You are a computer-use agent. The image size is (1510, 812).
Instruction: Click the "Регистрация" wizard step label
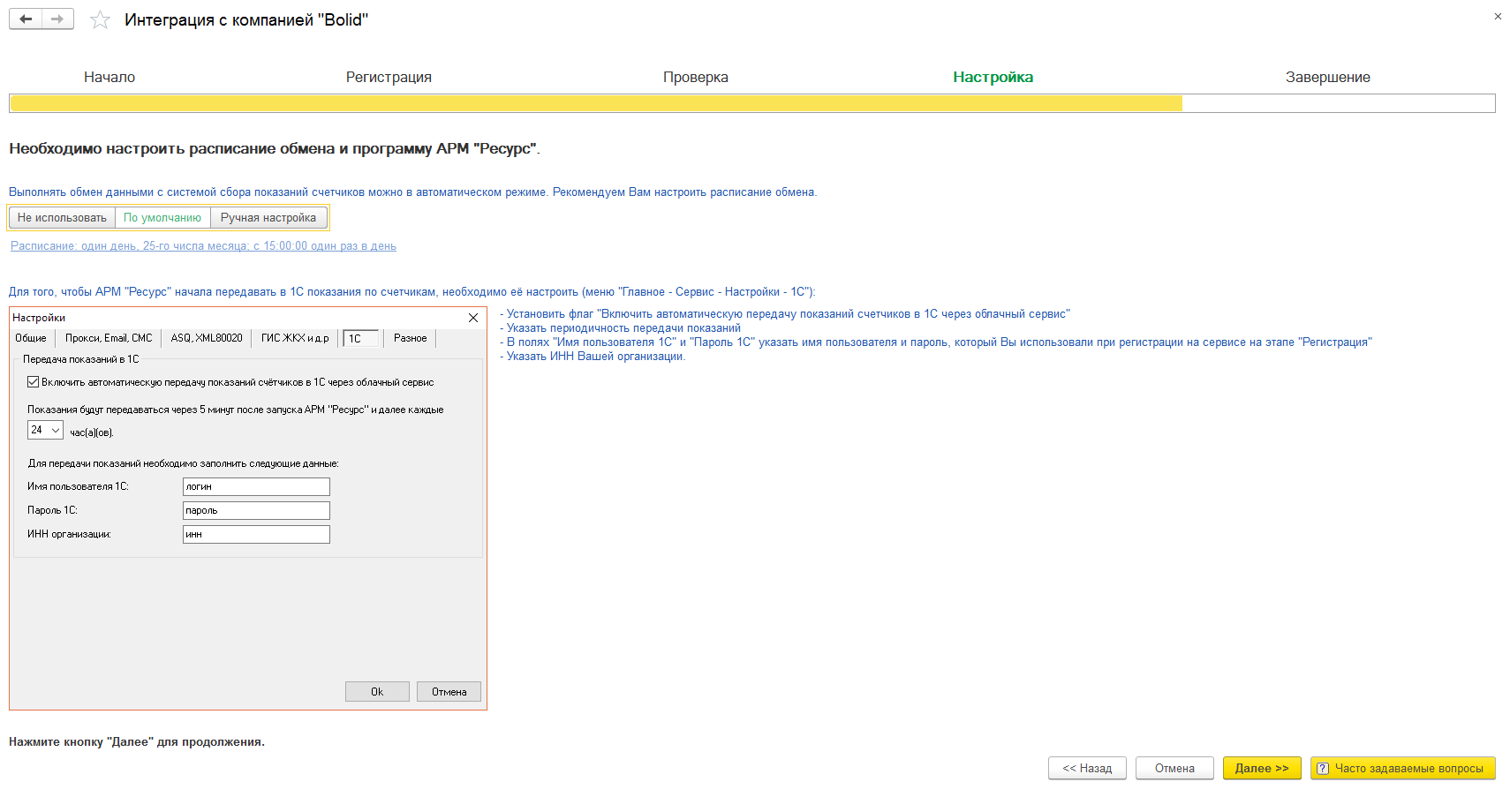389,78
